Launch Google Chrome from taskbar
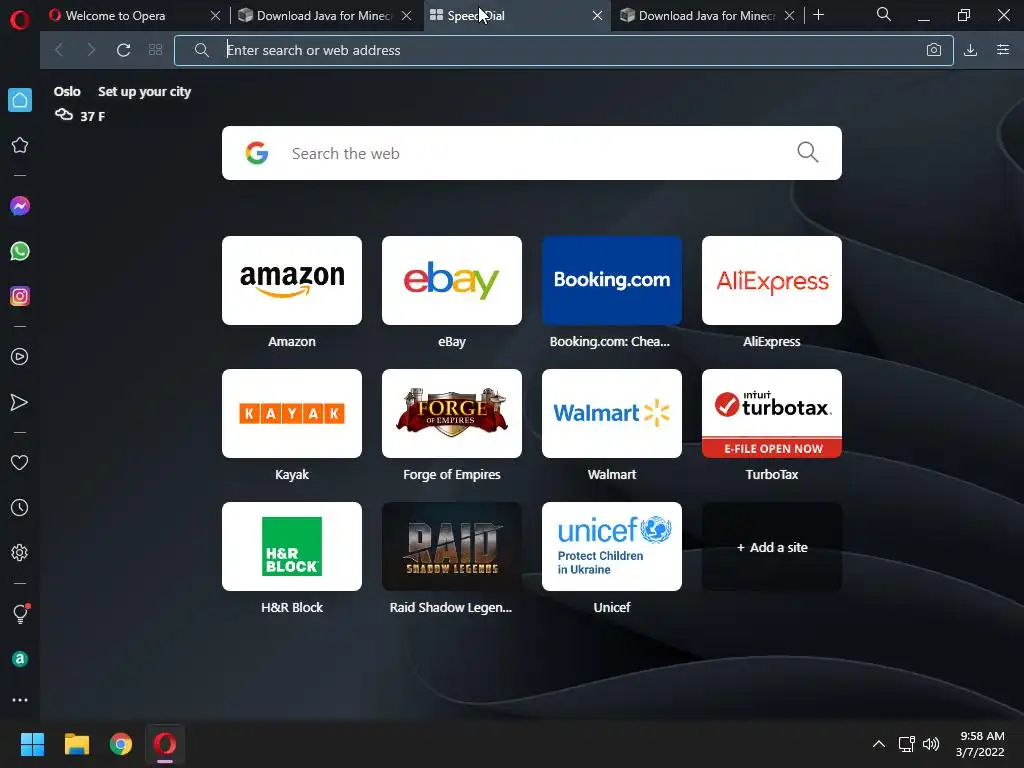 (121, 744)
